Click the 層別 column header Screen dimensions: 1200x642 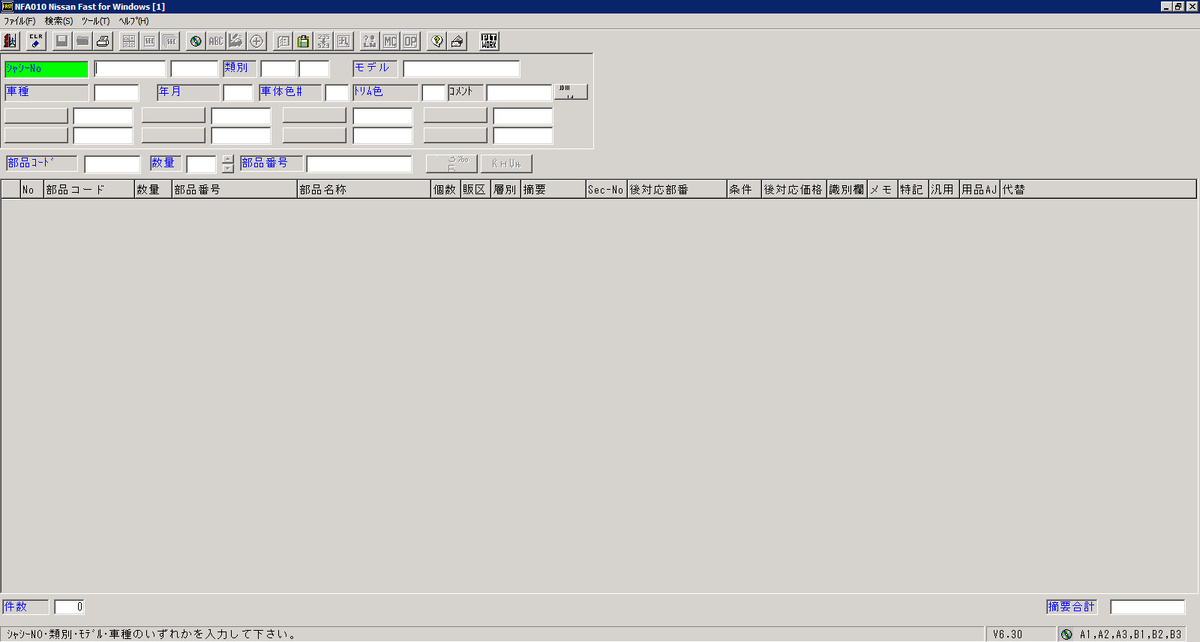point(506,189)
